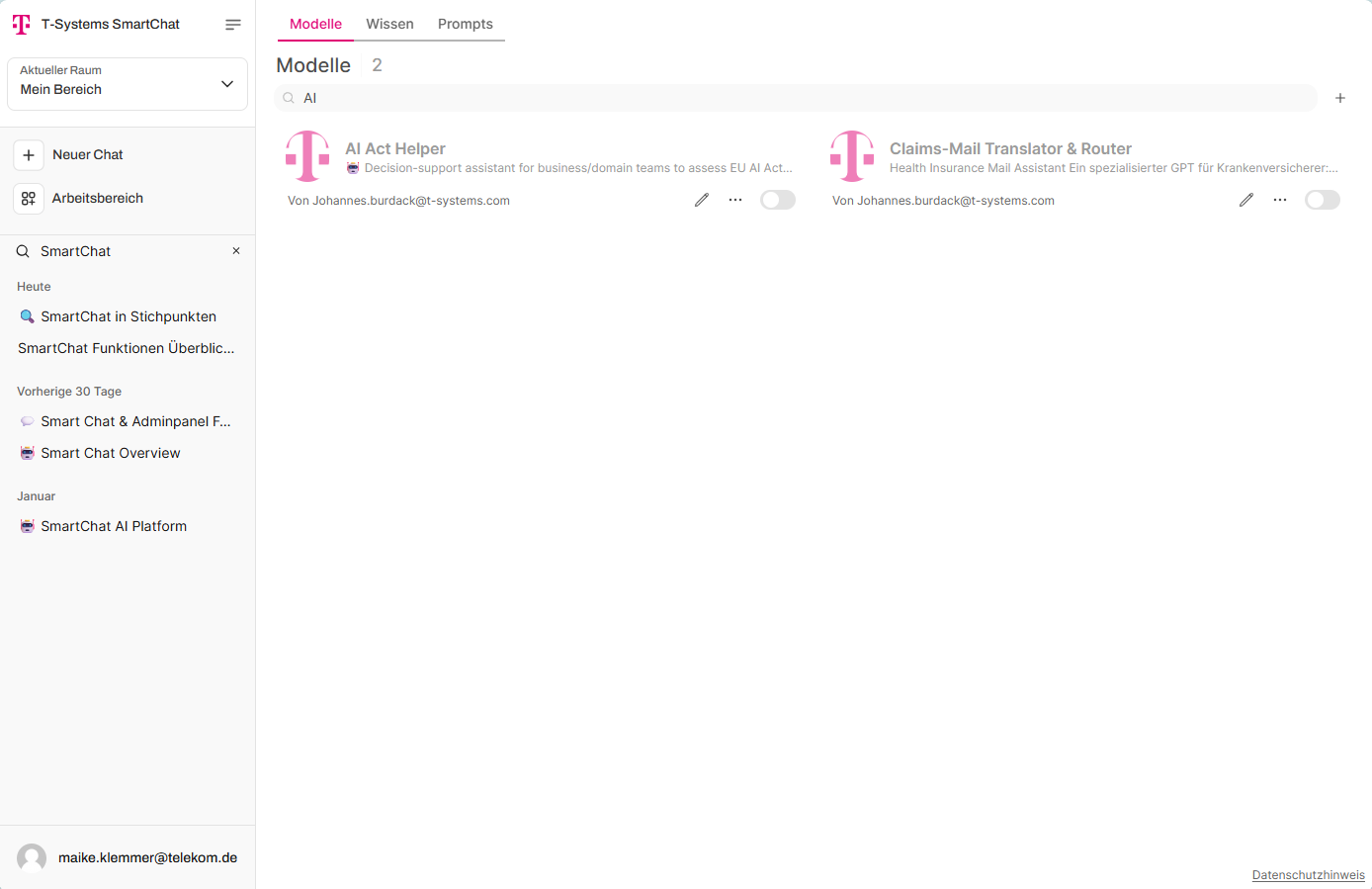This screenshot has height=889, width=1372.
Task: Click robot icon beside SmartChat AI Platform
Action: (x=28, y=526)
